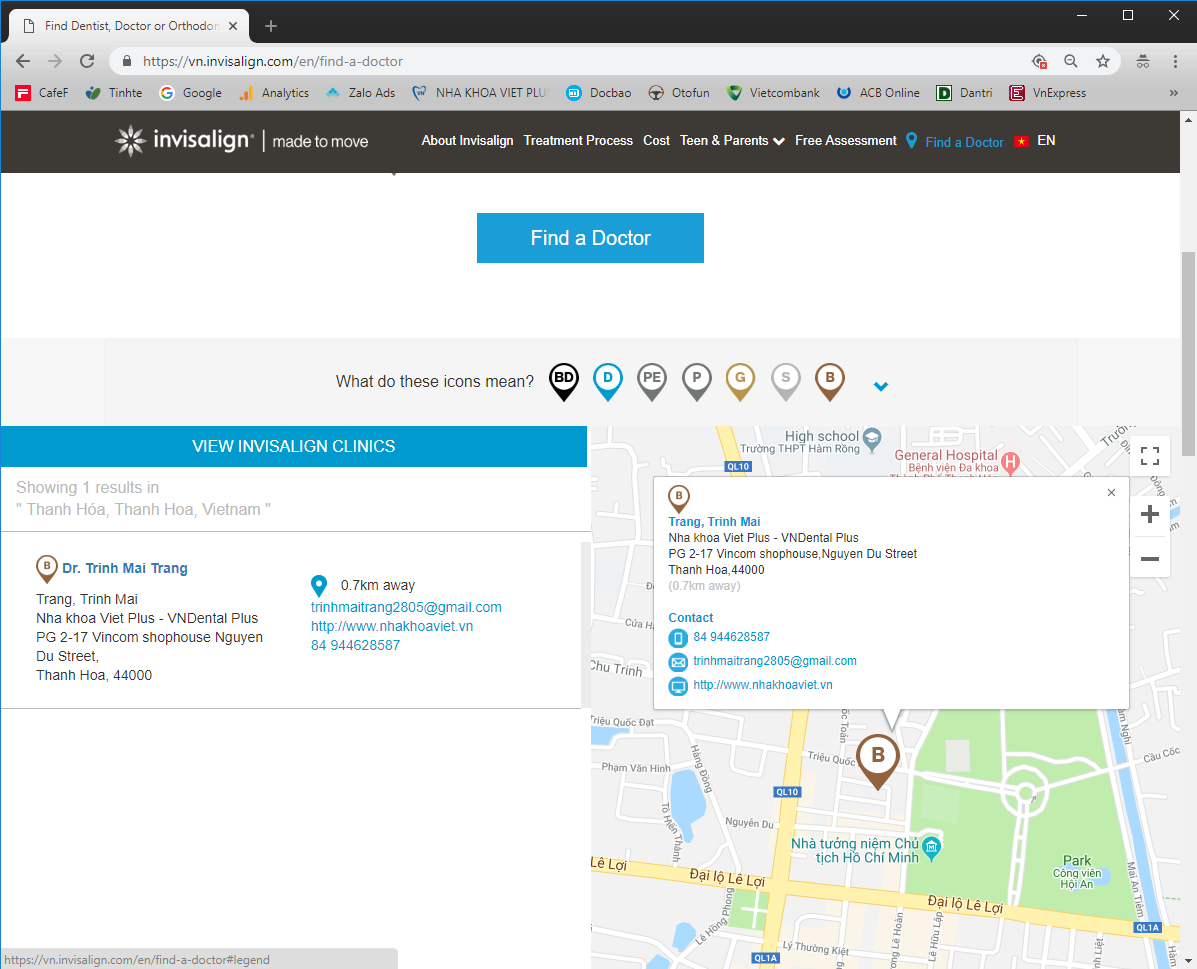Viewport: 1197px width, 969px height.
Task: Click the PE legend pin icon
Action: [652, 382]
